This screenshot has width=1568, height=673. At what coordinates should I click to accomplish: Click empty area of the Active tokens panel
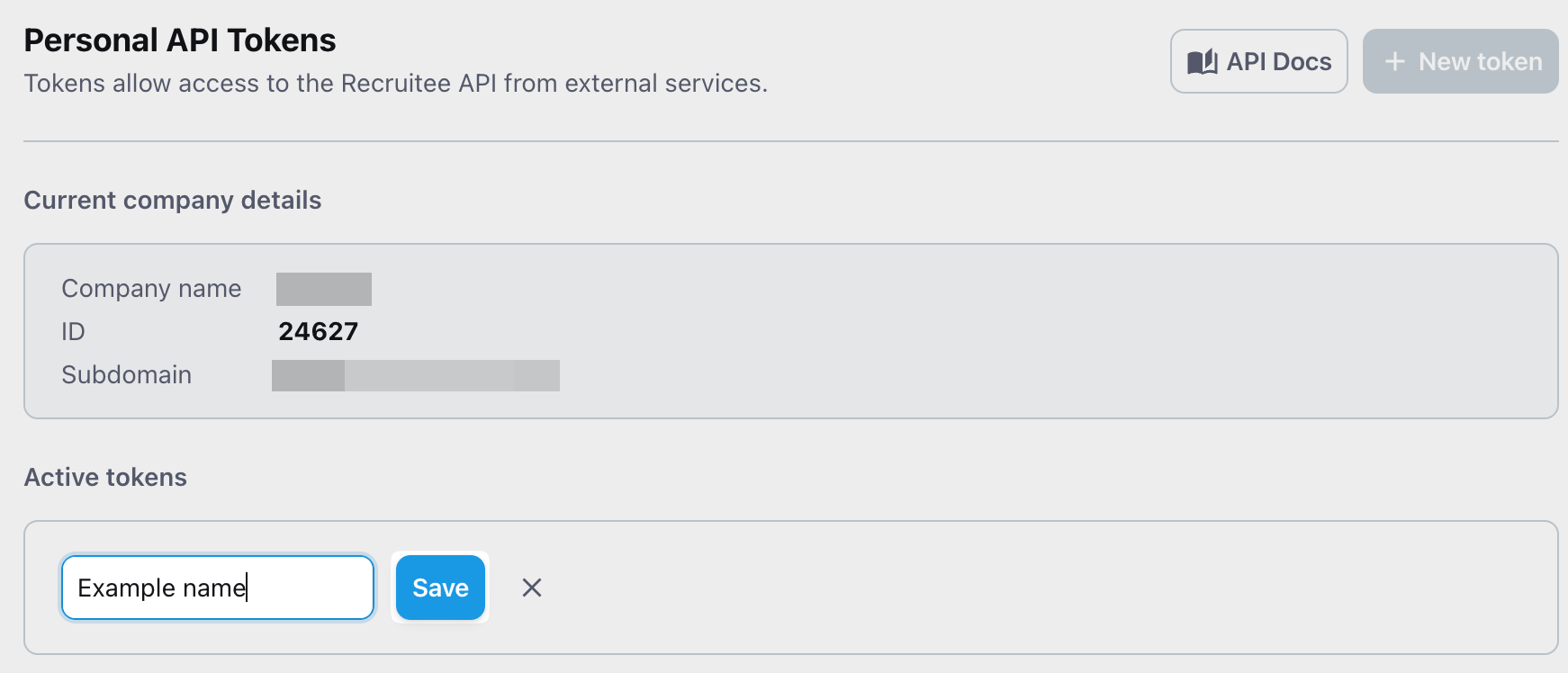[x=990, y=588]
